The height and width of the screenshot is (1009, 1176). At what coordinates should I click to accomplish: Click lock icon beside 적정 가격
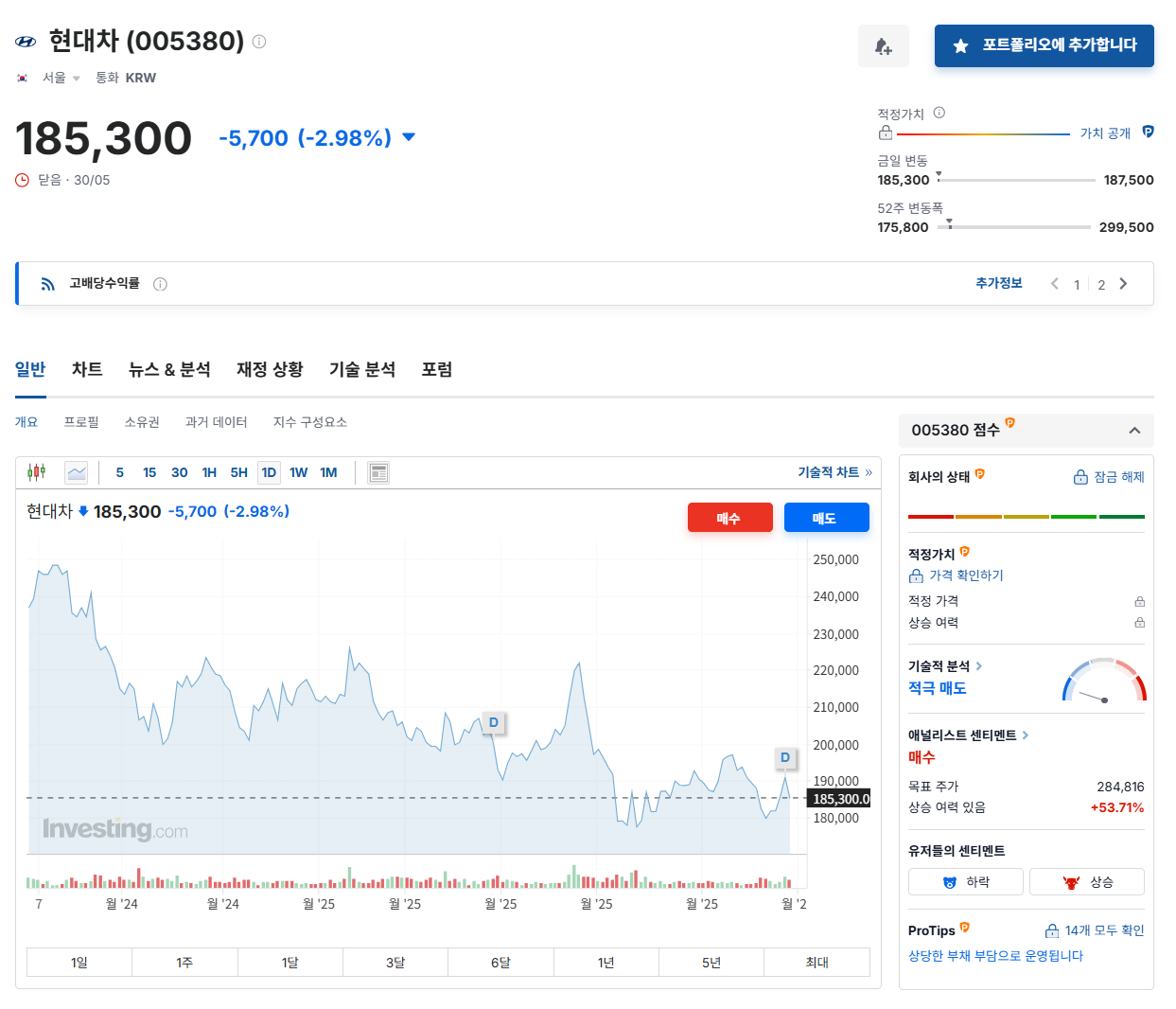pos(1139,601)
